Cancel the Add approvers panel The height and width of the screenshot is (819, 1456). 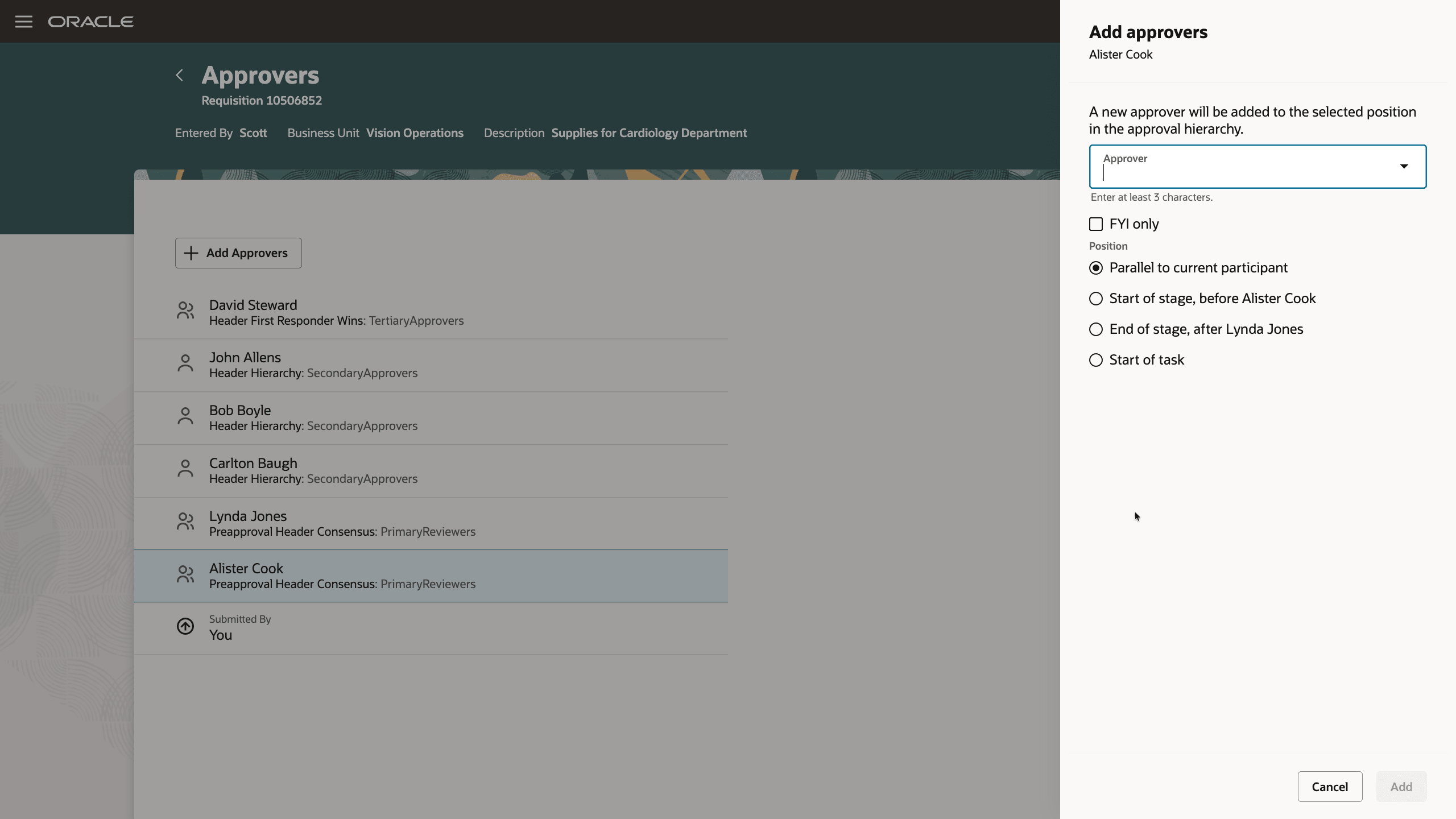pyautogui.click(x=1330, y=787)
